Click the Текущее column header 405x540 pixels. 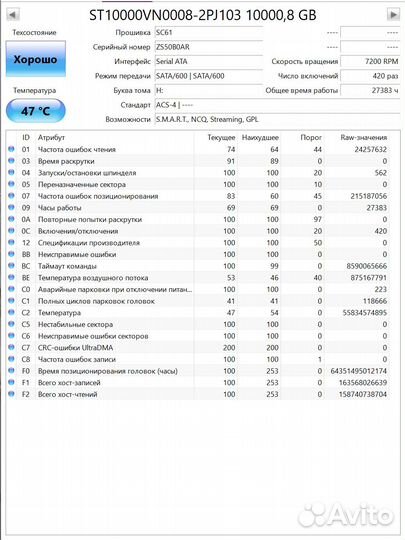click(221, 137)
